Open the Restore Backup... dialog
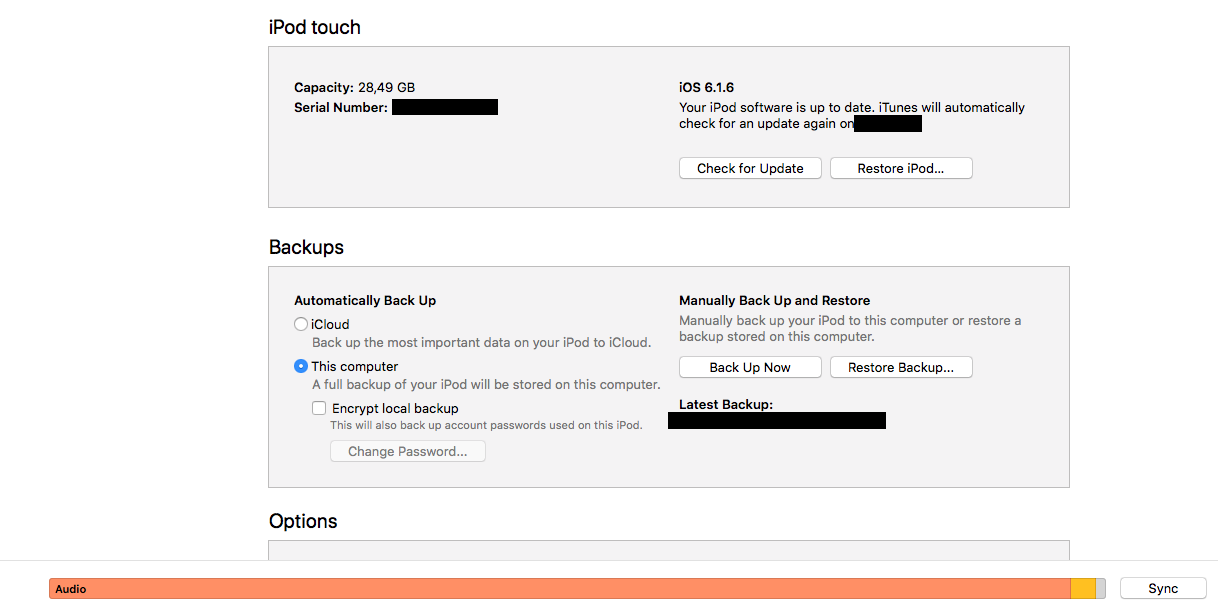Image resolution: width=1218 pixels, height=610 pixels. tap(901, 367)
